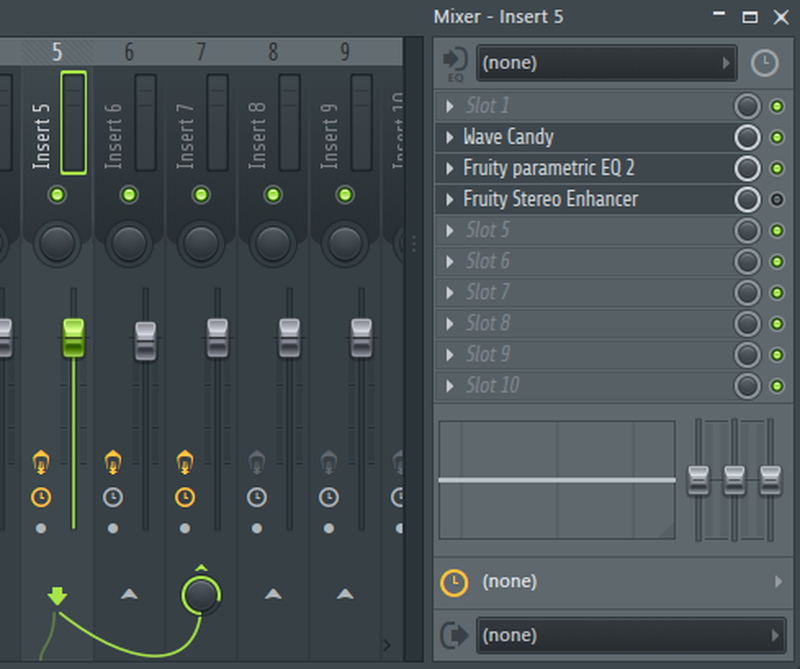
Task: Disable Wave Candy effect LED
Action: [x=777, y=137]
